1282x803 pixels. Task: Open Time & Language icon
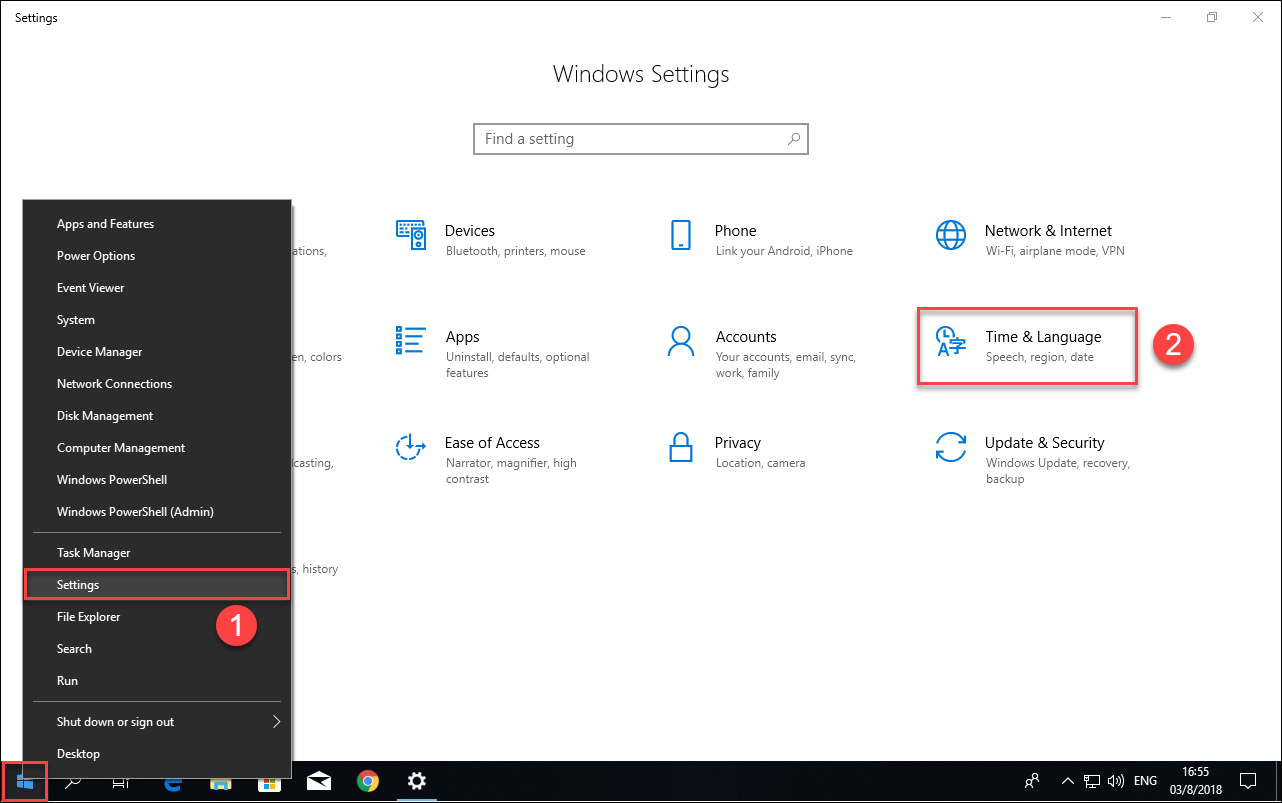(951, 341)
